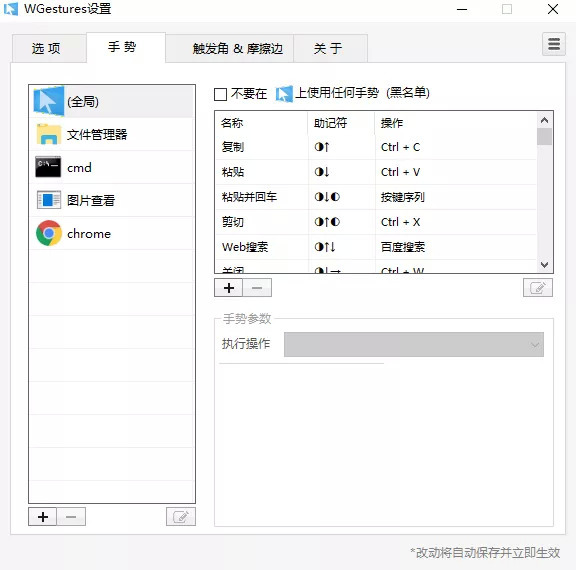Select the Web搜索 gesture row
576x570 pixels.
[x=376, y=247]
